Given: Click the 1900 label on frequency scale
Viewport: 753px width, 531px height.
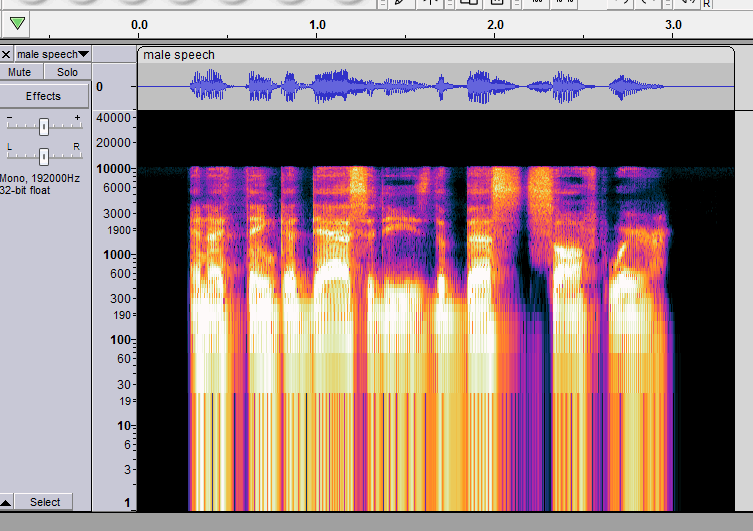Looking at the screenshot, I should [x=119, y=230].
